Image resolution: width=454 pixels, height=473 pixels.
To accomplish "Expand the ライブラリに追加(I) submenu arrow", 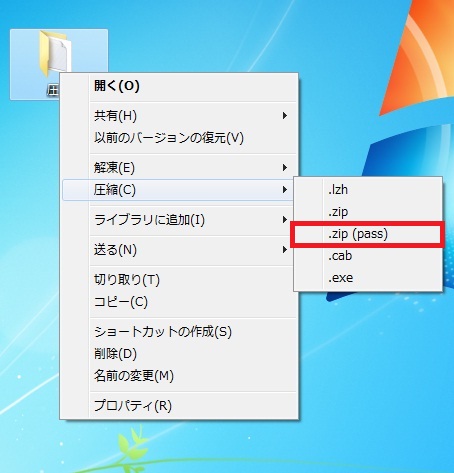I will coord(284,219).
